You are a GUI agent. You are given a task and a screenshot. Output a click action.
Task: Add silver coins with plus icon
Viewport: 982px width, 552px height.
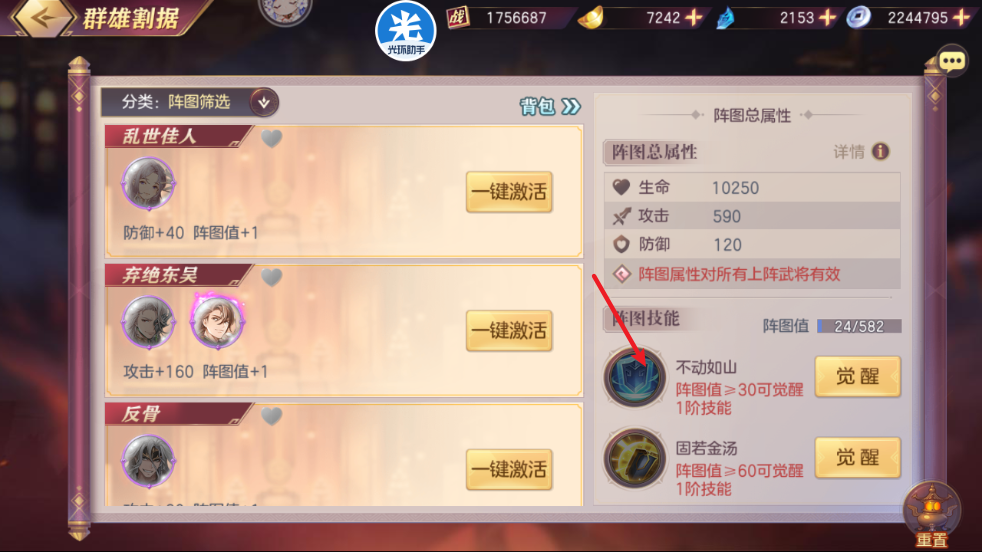(x=961, y=18)
